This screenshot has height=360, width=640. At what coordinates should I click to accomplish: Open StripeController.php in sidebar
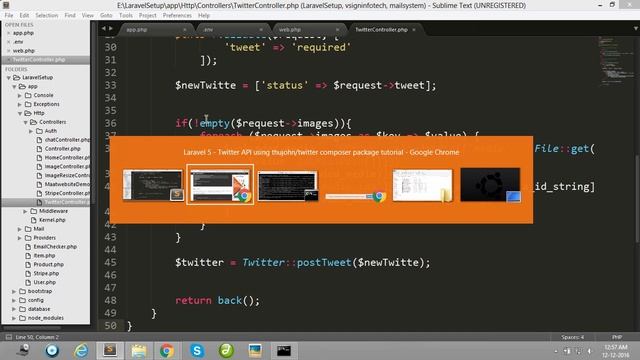[x=67, y=193]
